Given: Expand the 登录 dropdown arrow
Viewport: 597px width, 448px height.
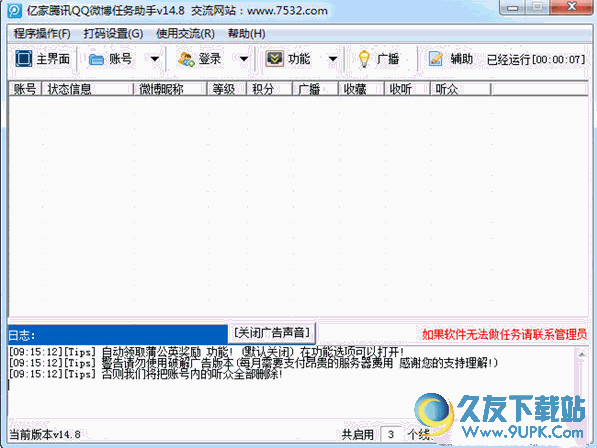Looking at the screenshot, I should point(244,59).
